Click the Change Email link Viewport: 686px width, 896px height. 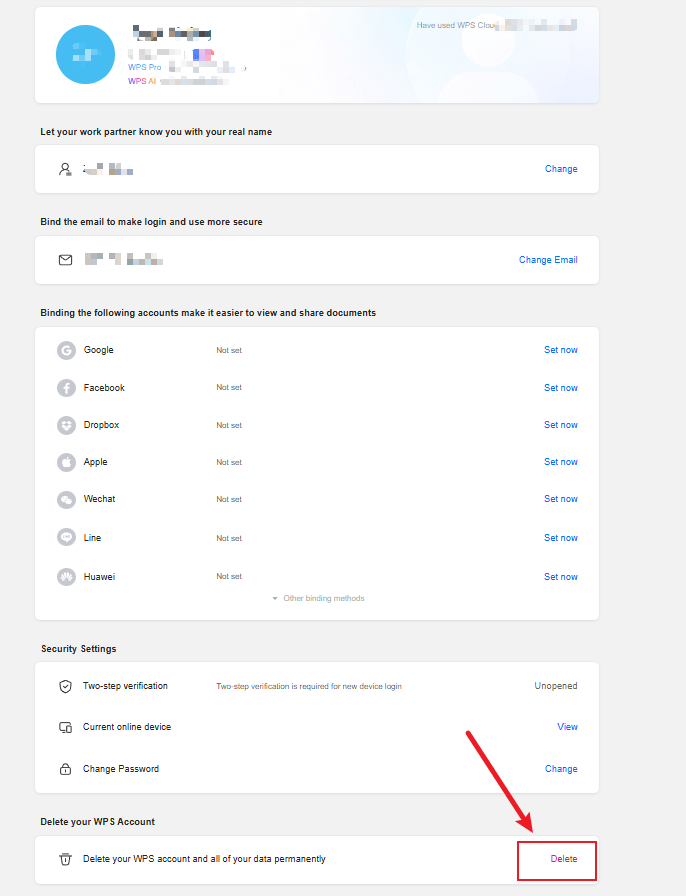(548, 260)
